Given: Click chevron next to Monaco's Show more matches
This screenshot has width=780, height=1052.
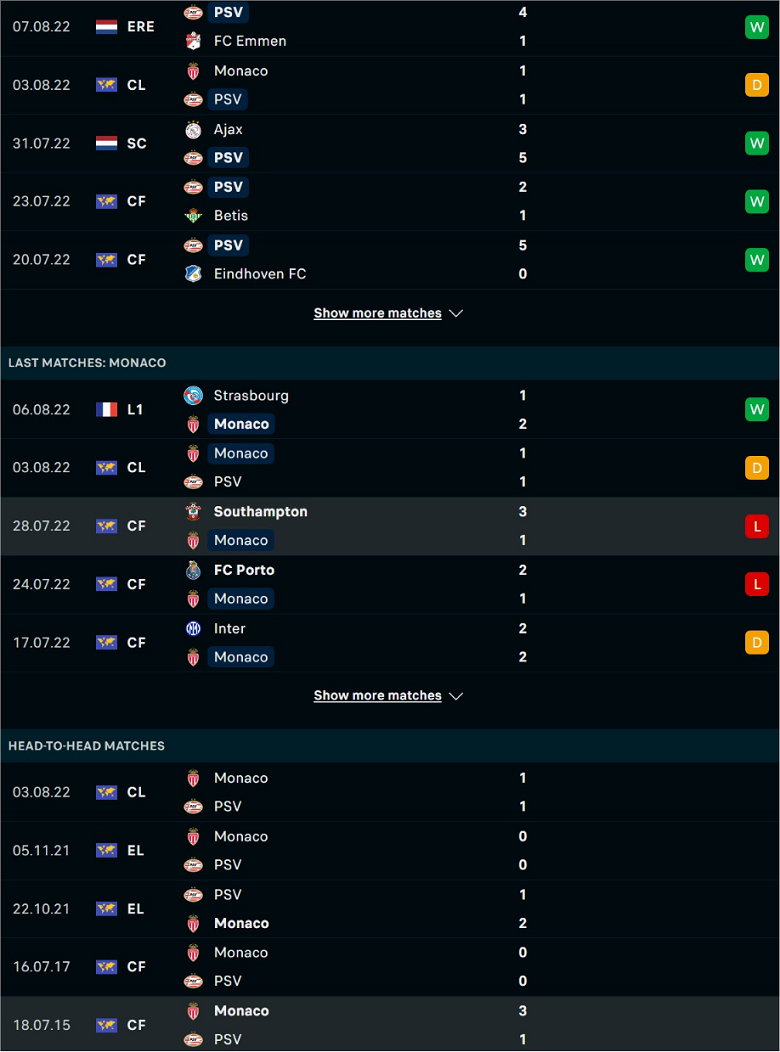Looking at the screenshot, I should coord(456,696).
